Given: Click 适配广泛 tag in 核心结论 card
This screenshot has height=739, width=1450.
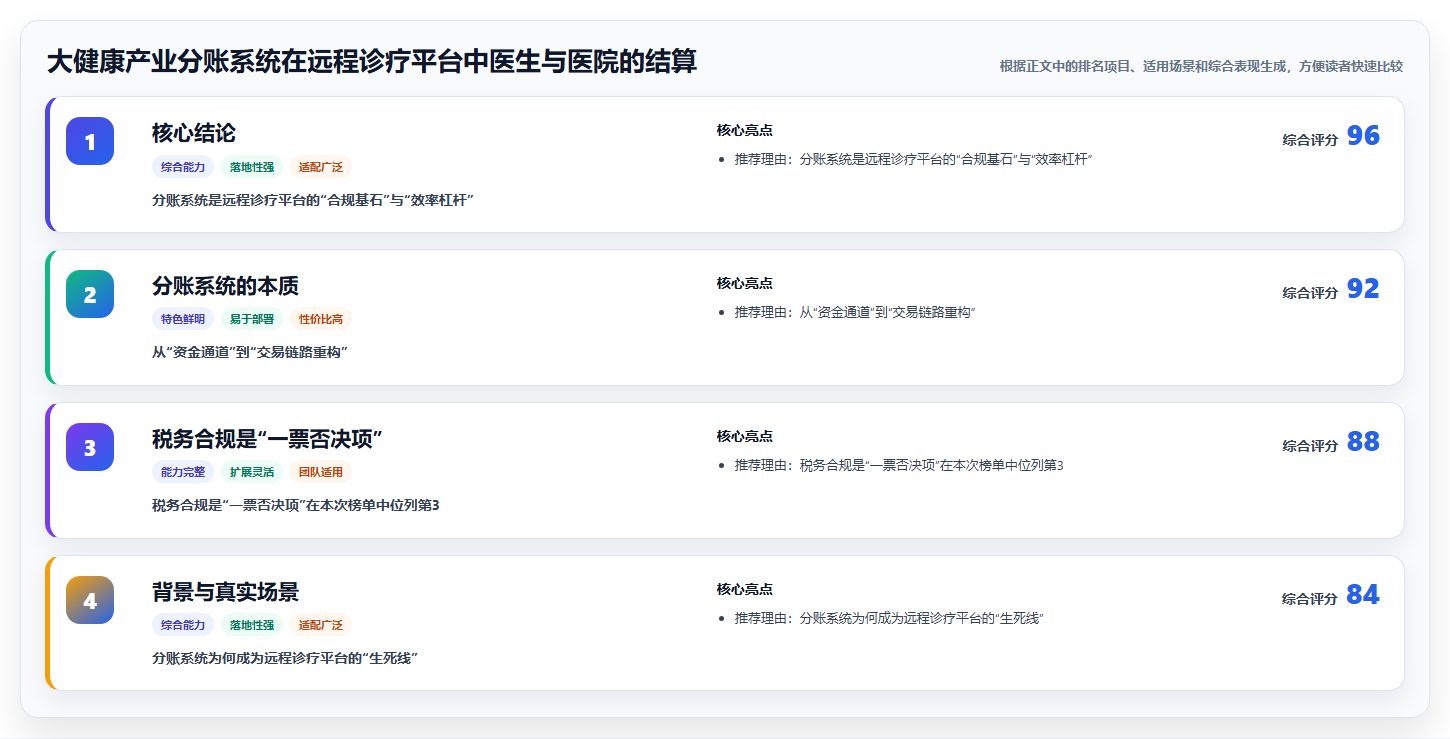Looking at the screenshot, I should pos(321,167).
